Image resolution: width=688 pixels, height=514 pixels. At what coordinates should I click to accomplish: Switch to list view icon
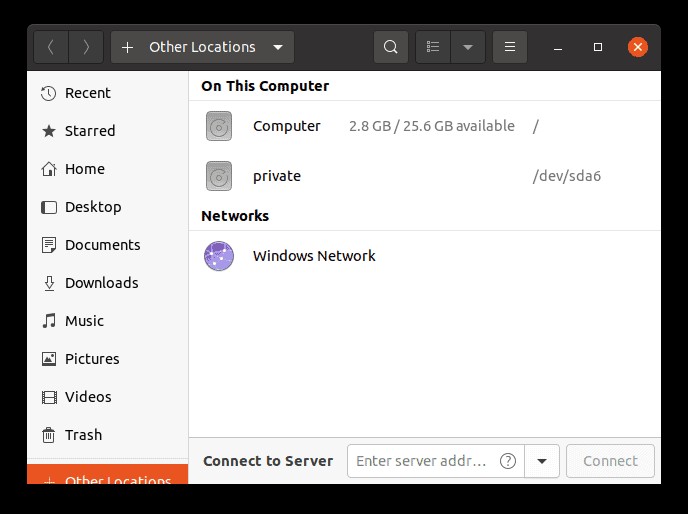(x=433, y=47)
